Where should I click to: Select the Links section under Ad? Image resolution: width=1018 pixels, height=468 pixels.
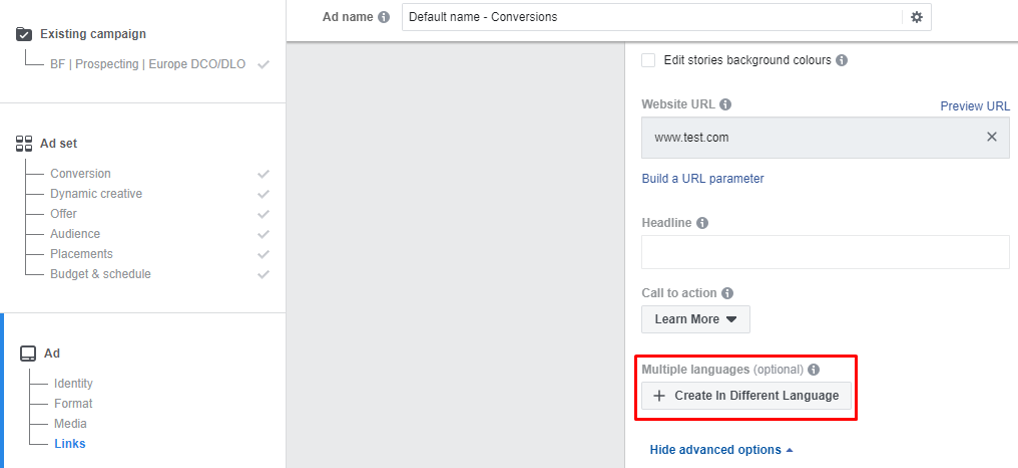(x=69, y=444)
